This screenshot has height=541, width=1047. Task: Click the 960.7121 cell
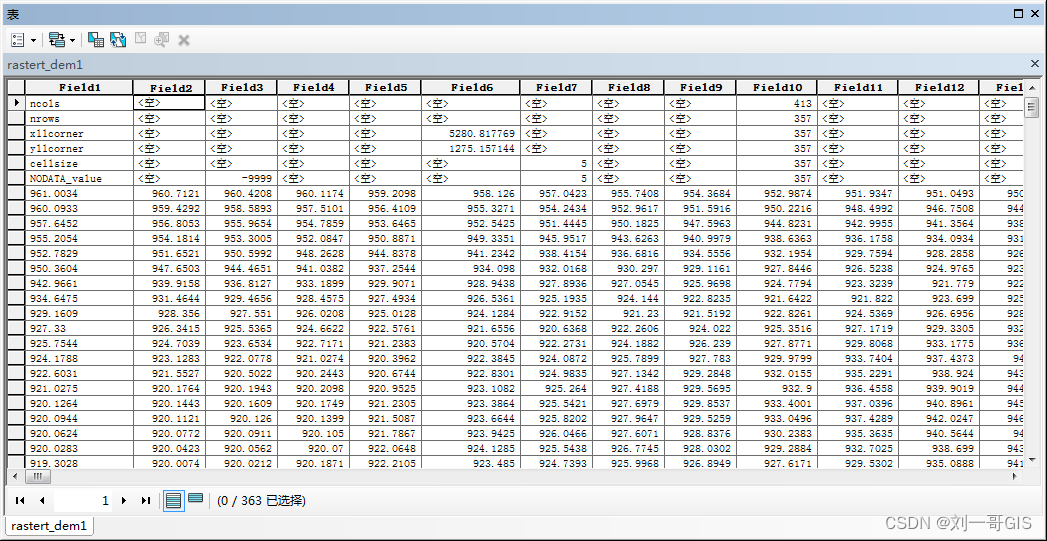(169, 194)
